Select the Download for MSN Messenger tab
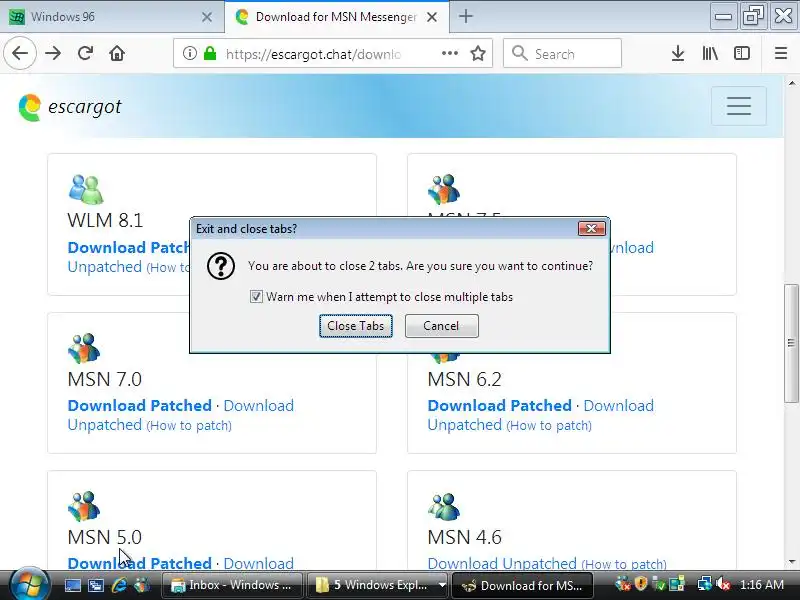This screenshot has height=600, width=800. click(337, 17)
